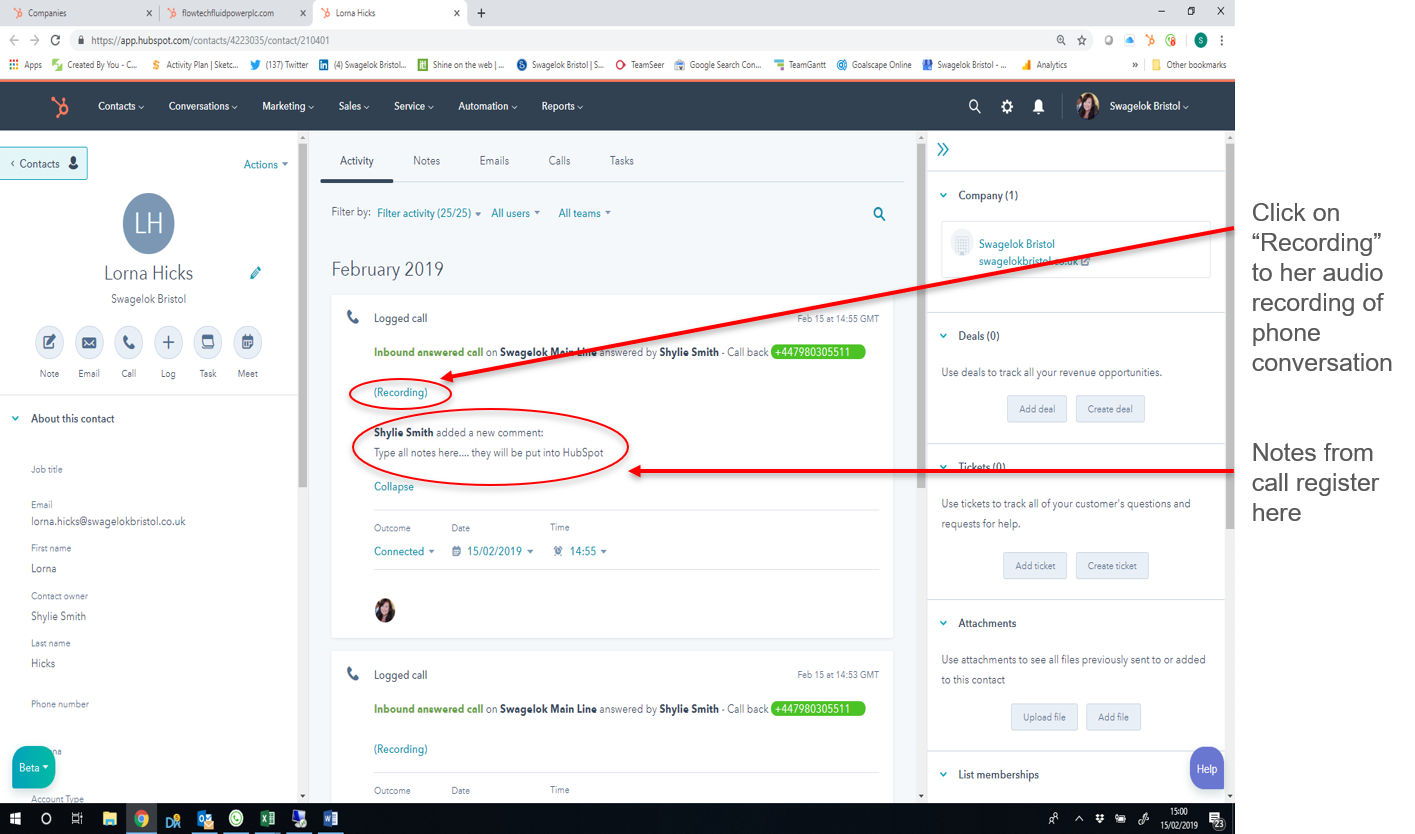Open Word from the taskbar
1415x834 pixels.
pyautogui.click(x=329, y=818)
